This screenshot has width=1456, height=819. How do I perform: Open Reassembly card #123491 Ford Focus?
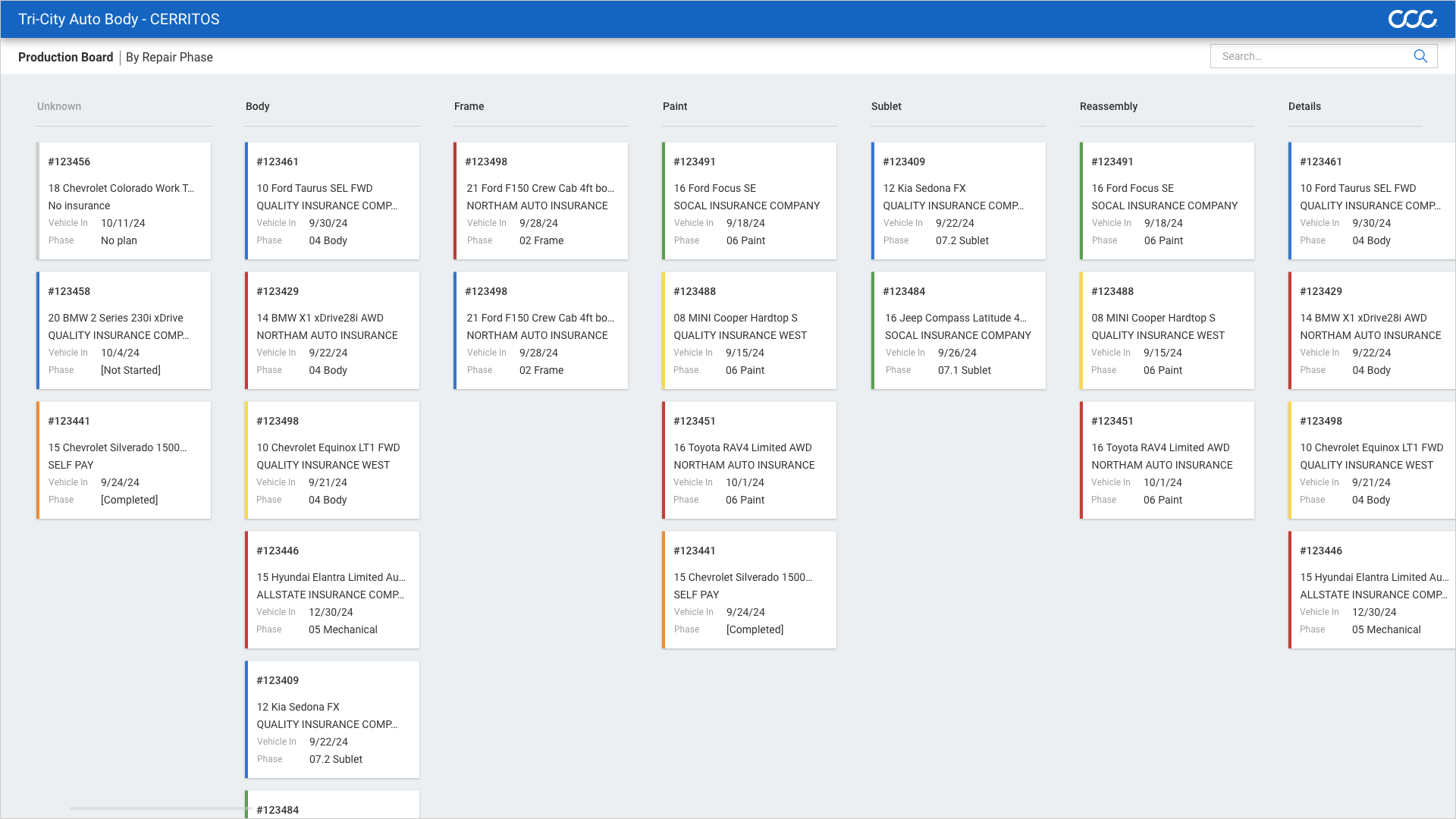[x=1167, y=201]
